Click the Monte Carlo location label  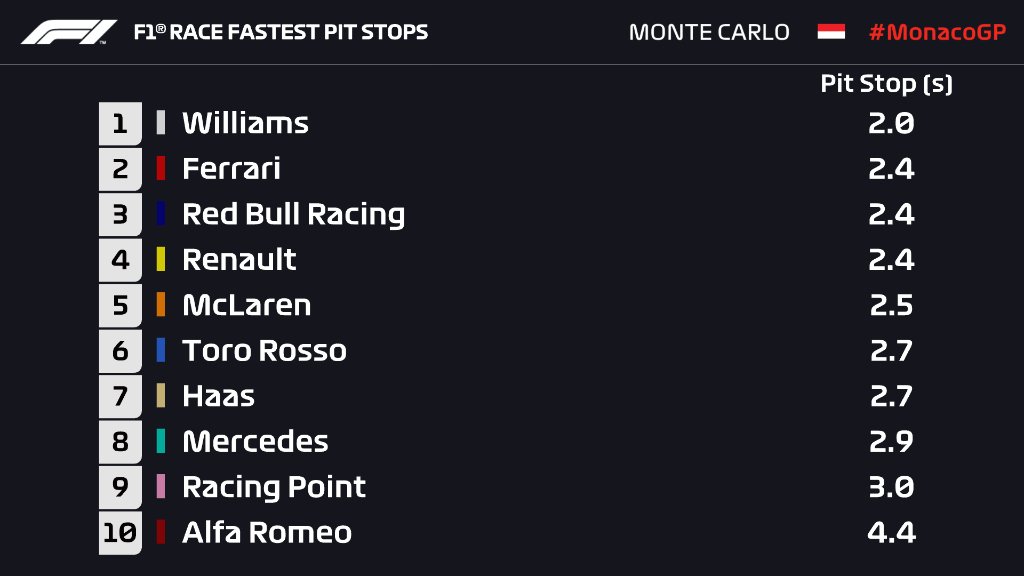click(709, 32)
